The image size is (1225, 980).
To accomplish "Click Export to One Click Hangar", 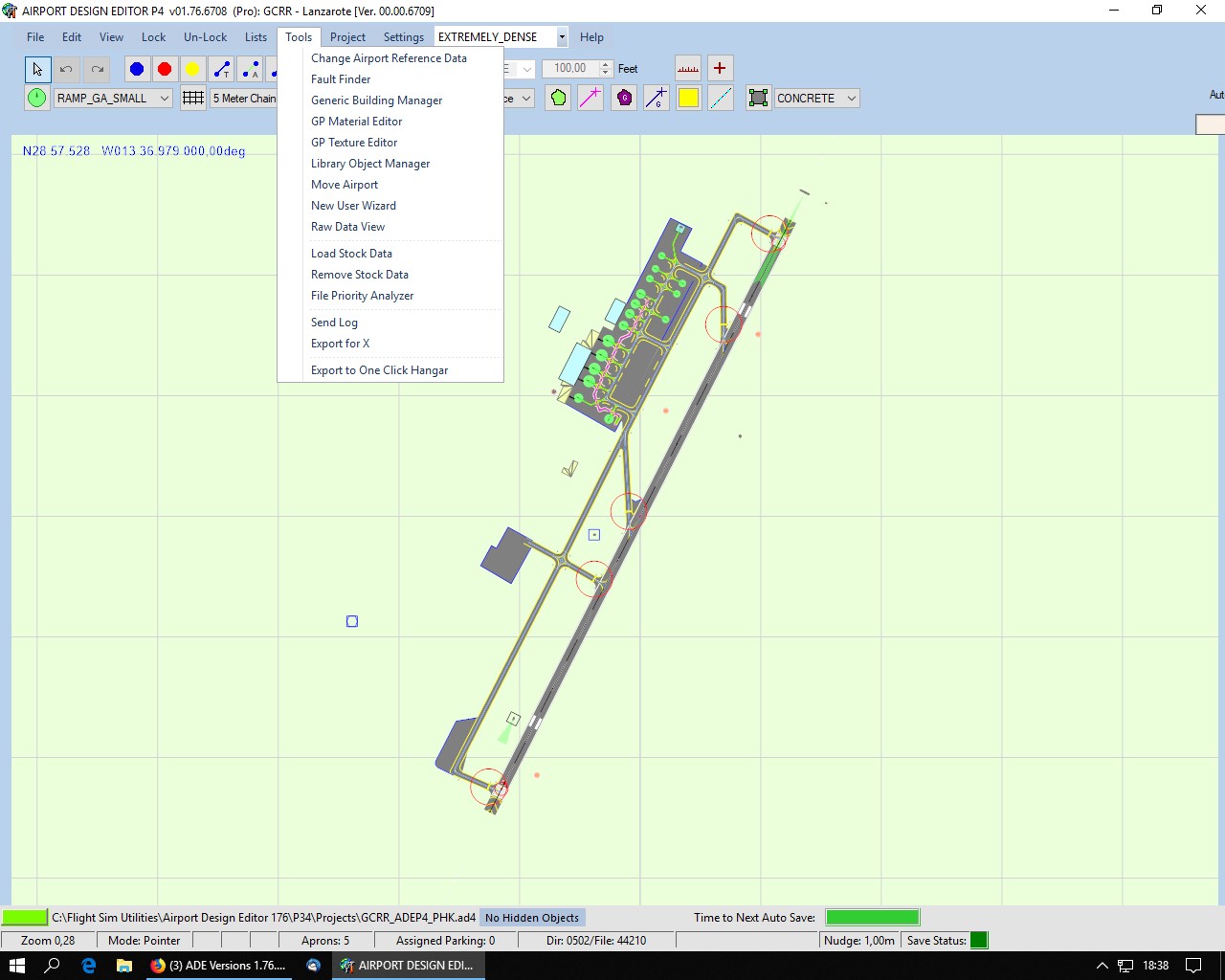I will (x=379, y=370).
